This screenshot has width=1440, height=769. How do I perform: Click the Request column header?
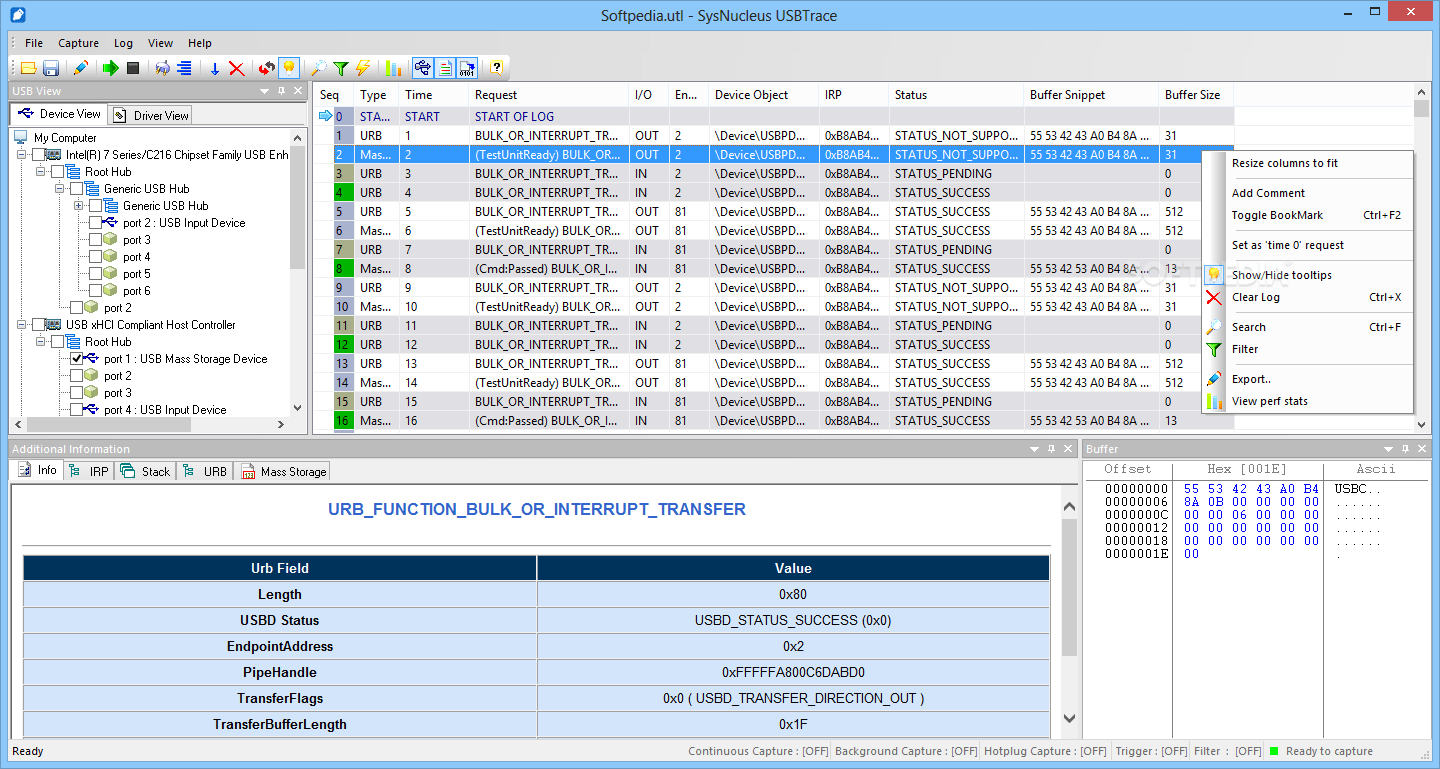click(549, 95)
